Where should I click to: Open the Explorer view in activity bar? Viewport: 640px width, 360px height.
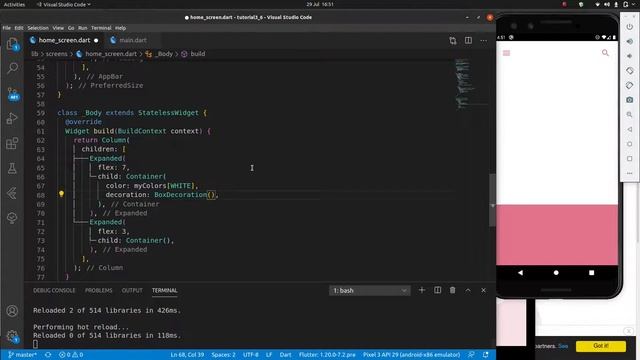click(12, 44)
